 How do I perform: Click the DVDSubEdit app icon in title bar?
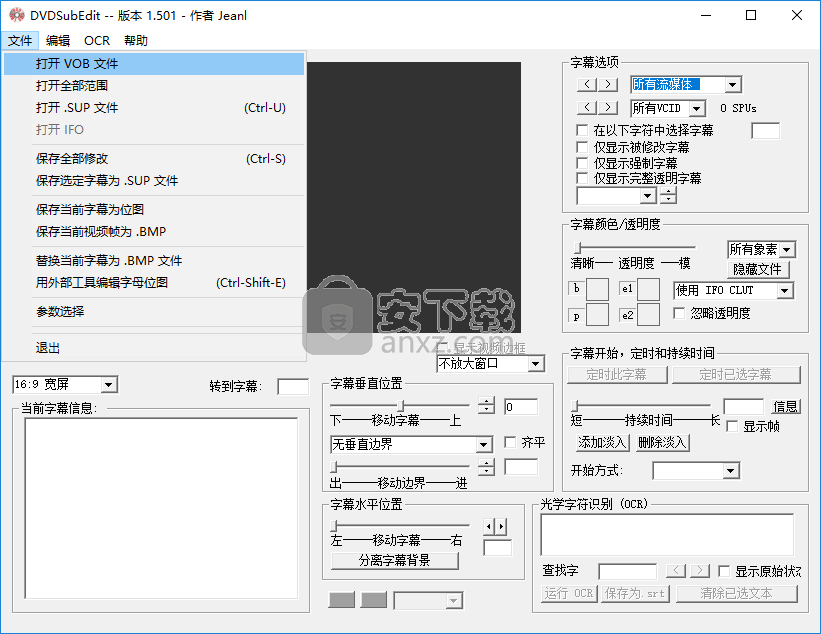(x=17, y=15)
